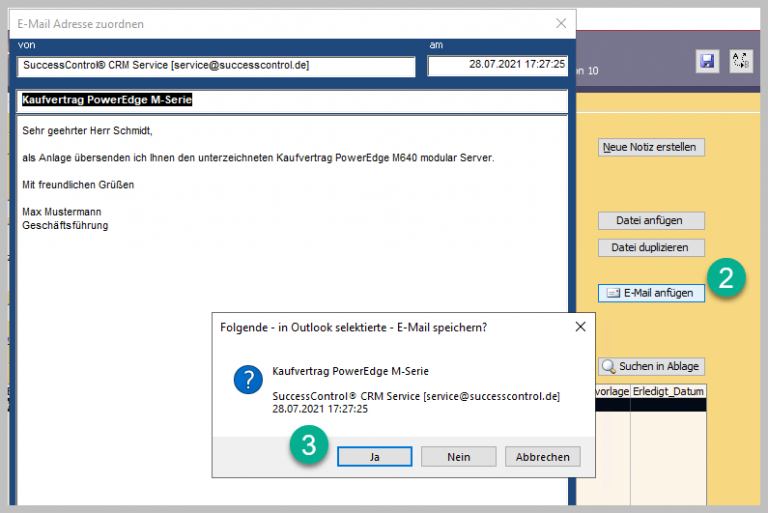This screenshot has height=513, width=768.
Task: Open Suchen in Ablage search
Action: pos(651,366)
